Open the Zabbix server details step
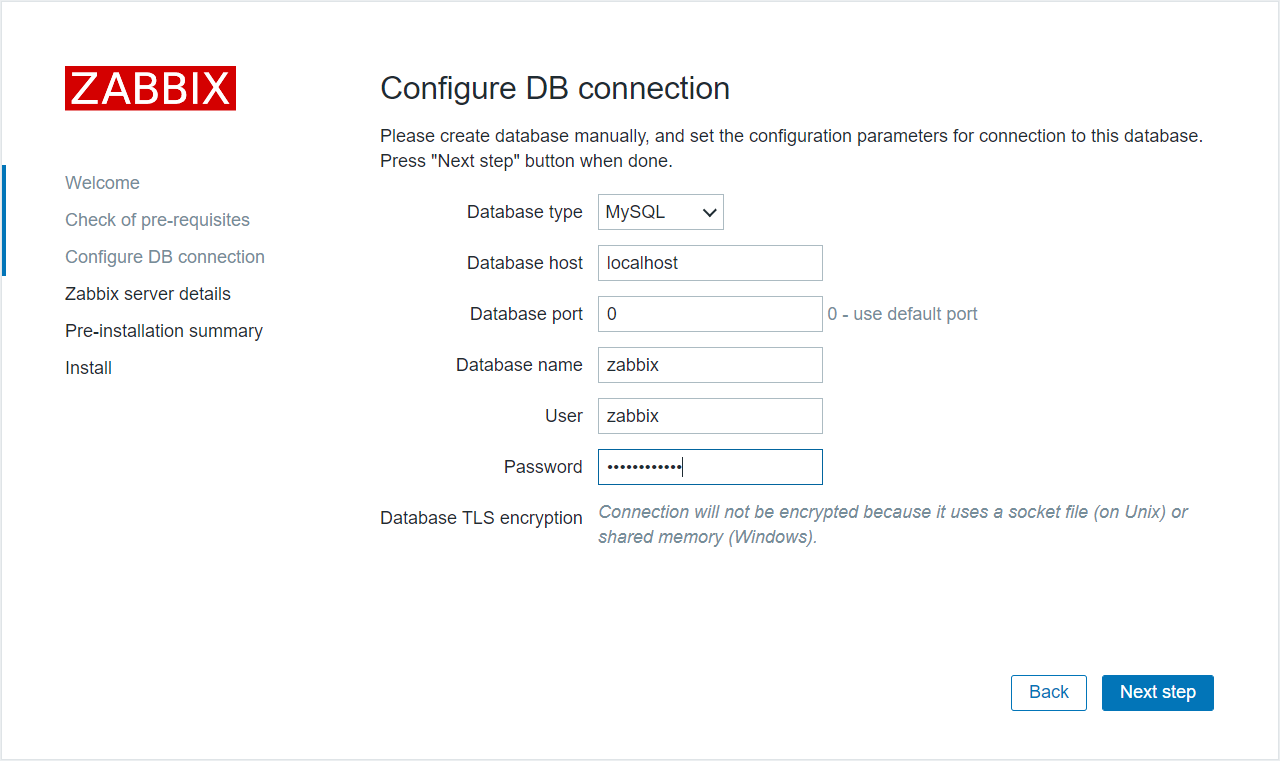This screenshot has width=1280, height=761. tap(148, 294)
